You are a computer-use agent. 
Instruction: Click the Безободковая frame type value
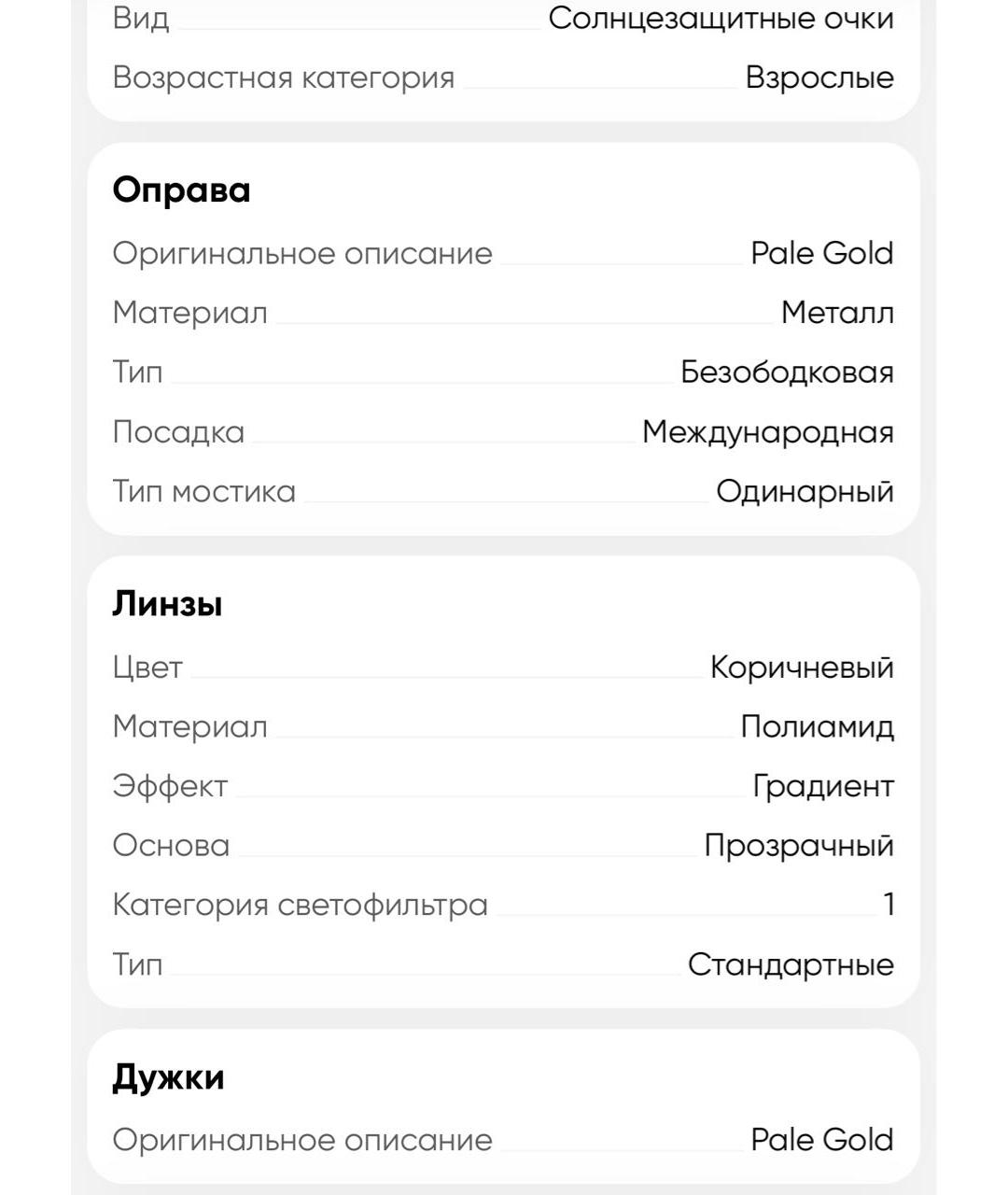[786, 373]
